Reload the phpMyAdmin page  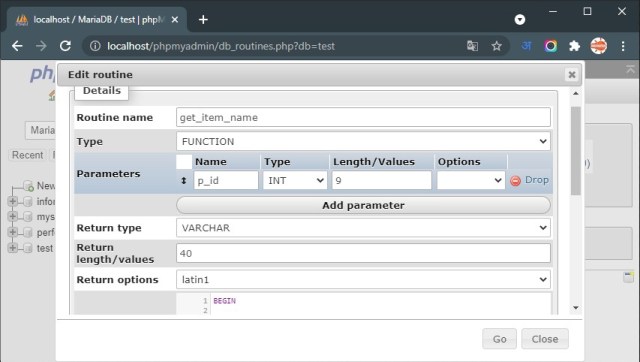(65, 46)
